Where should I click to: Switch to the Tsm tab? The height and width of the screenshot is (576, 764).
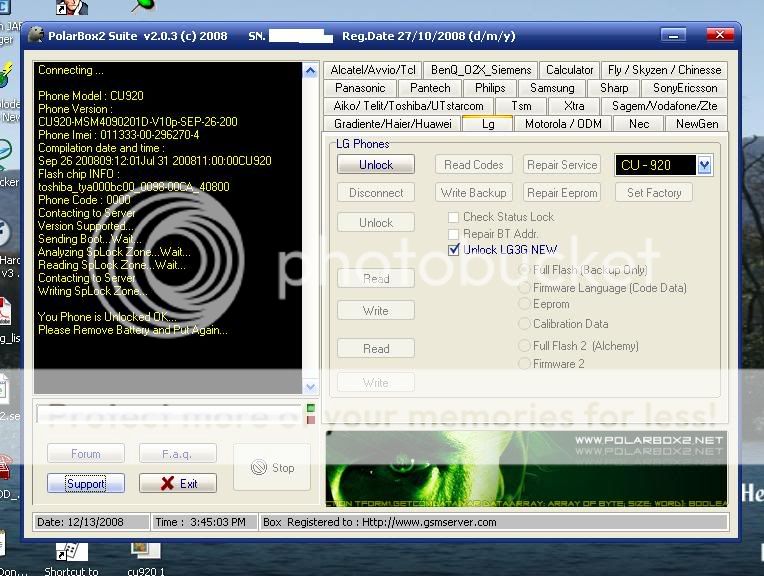click(x=521, y=106)
